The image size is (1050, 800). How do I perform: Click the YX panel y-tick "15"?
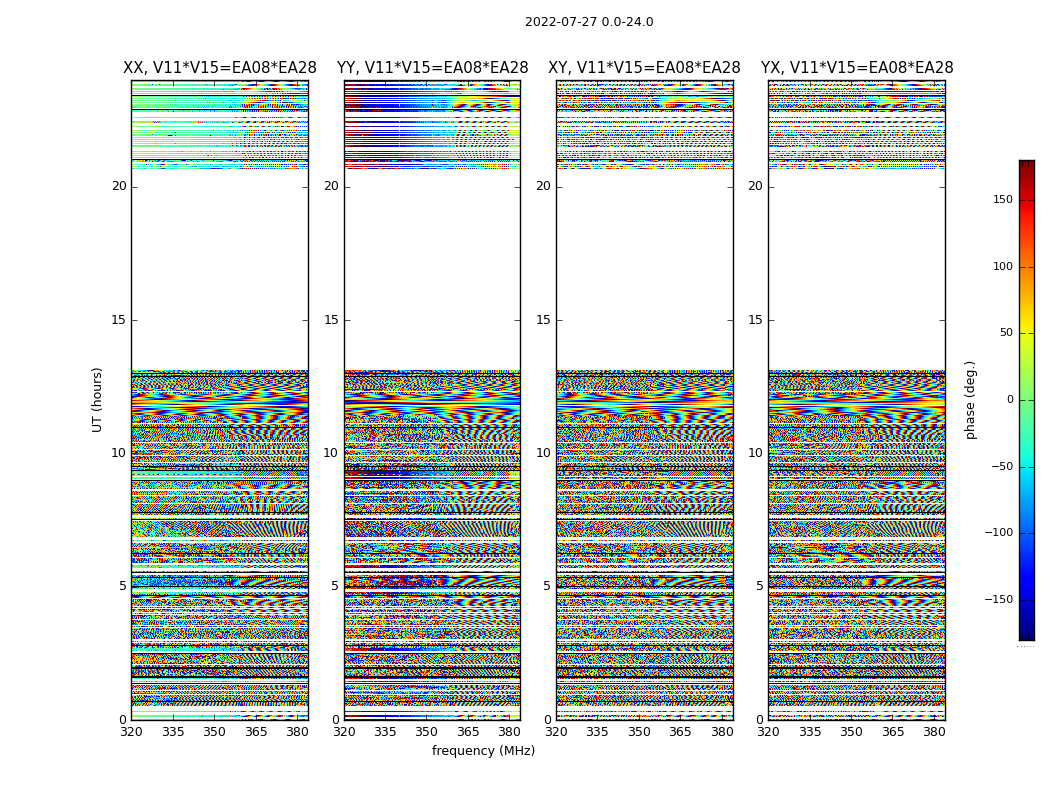point(755,320)
